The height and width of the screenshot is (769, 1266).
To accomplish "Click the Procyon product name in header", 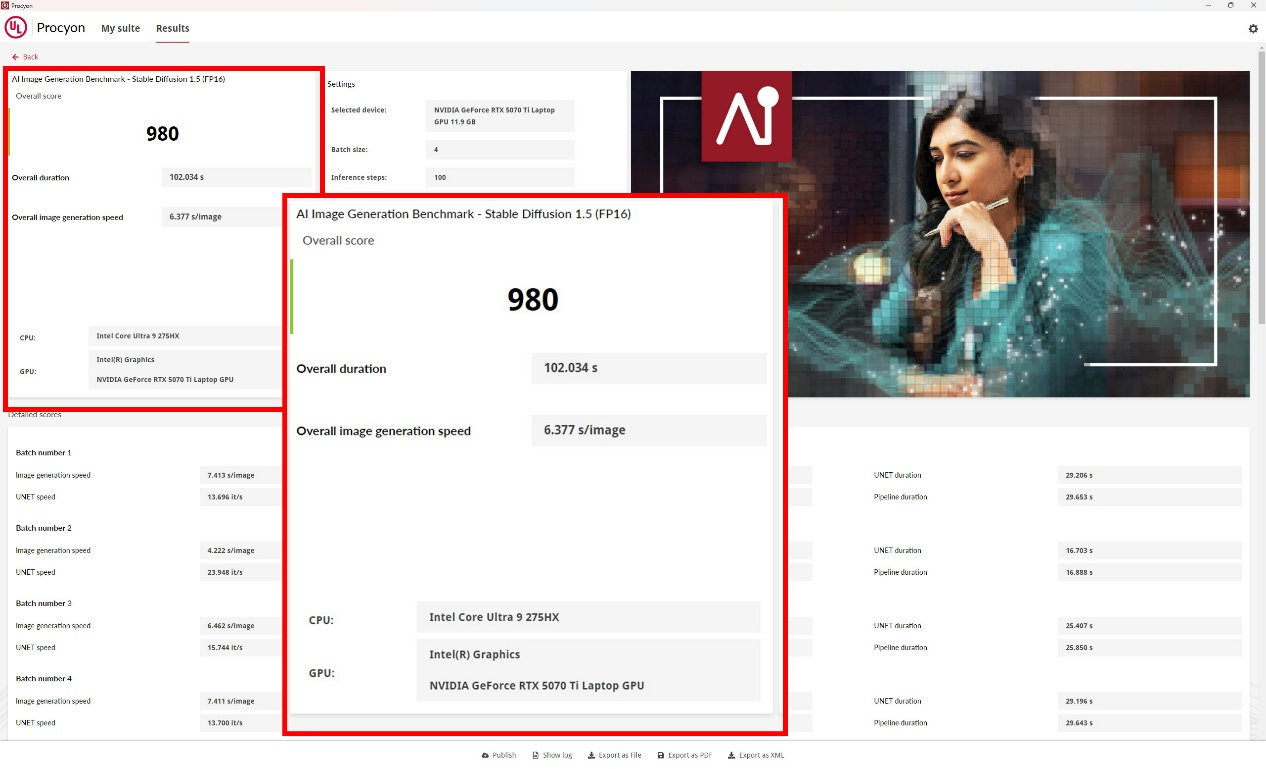I will point(61,28).
